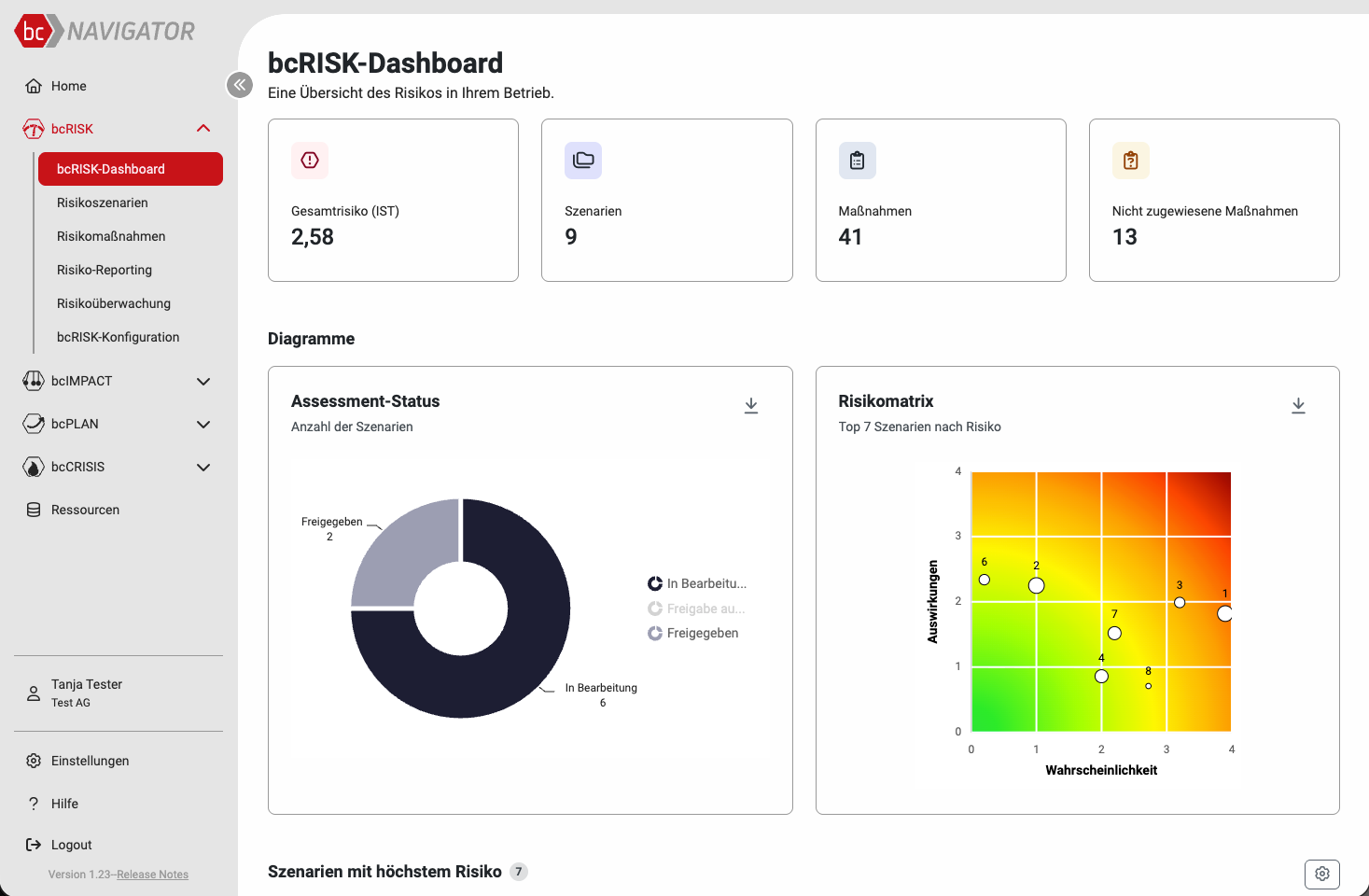
Task: Collapse the bcRISK menu section
Action: click(203, 129)
